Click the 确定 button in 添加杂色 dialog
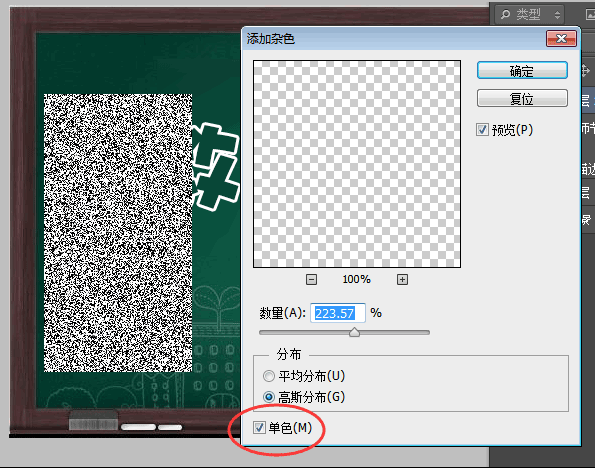This screenshot has width=595, height=468. click(x=522, y=71)
